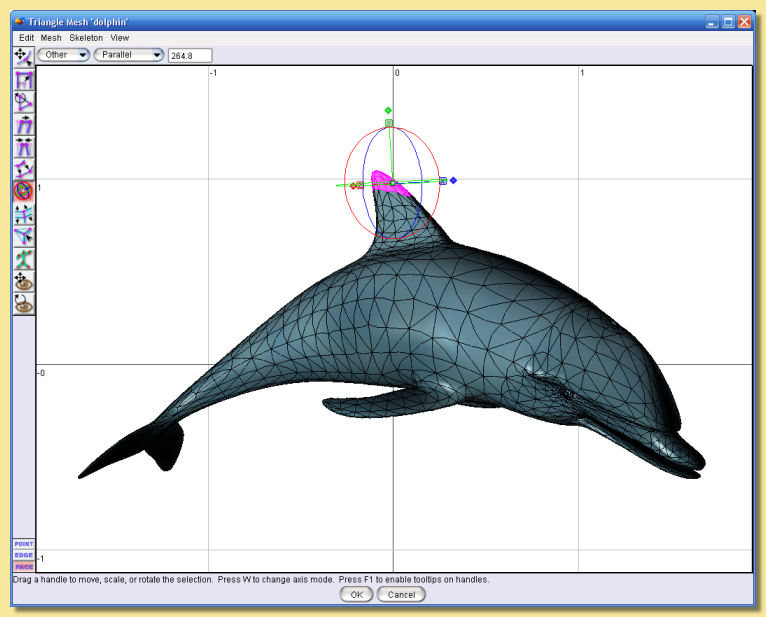Open the 'Other' view orientation dropdown
Viewport: 766px width, 617px height.
click(x=64, y=54)
